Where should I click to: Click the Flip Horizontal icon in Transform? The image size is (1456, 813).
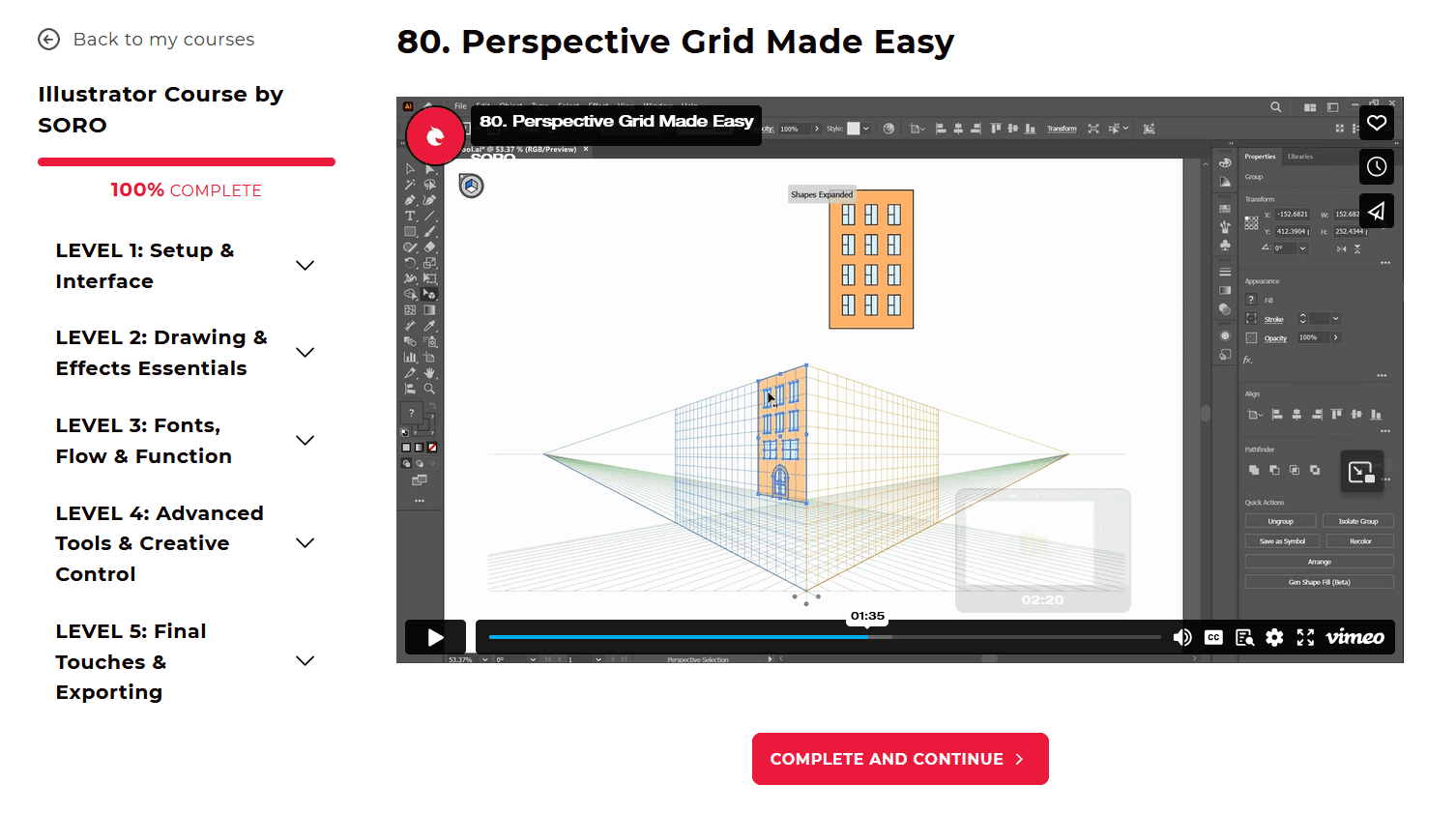(1341, 248)
